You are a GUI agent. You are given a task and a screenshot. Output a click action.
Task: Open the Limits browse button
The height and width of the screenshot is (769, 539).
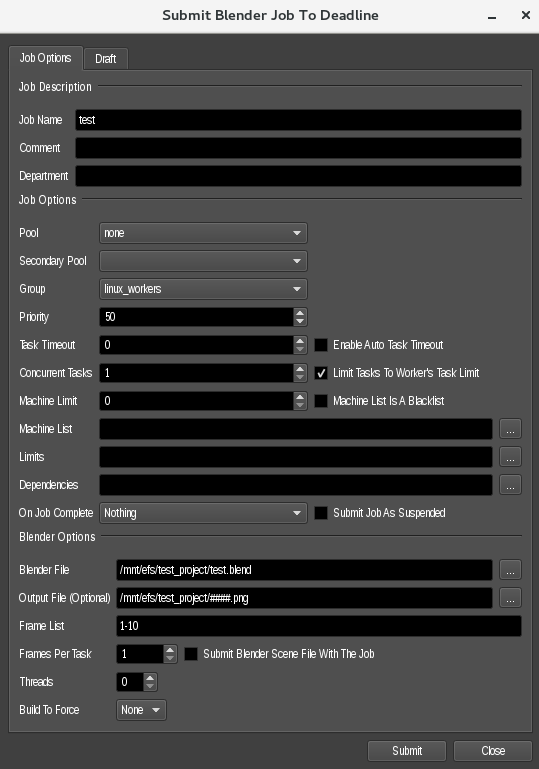pos(510,457)
